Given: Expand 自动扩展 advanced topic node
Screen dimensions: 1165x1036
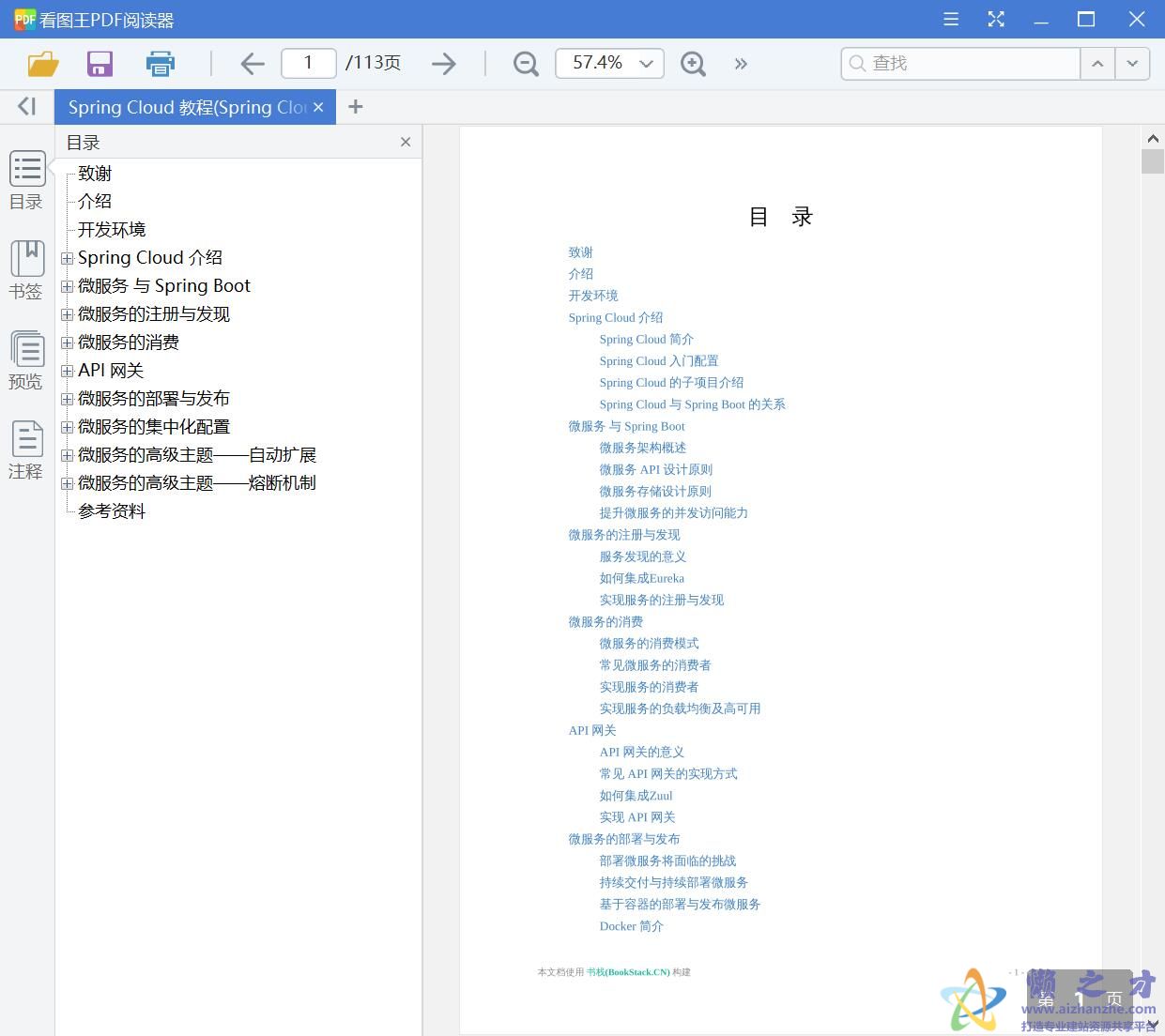Looking at the screenshot, I should coord(67,455).
